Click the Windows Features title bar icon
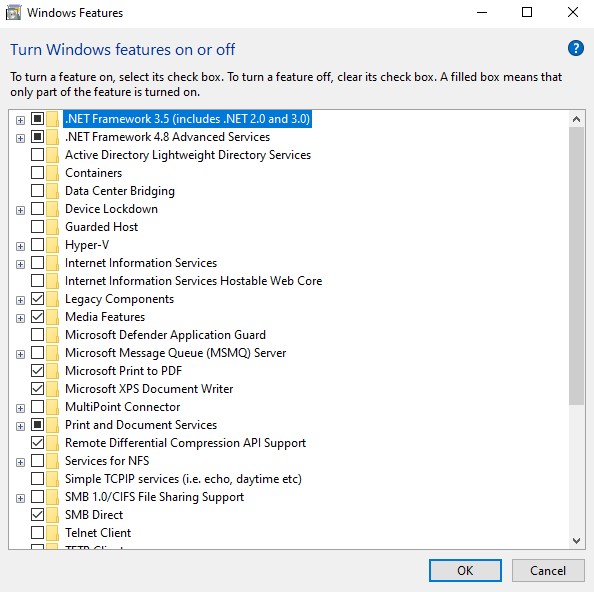 click(13, 13)
